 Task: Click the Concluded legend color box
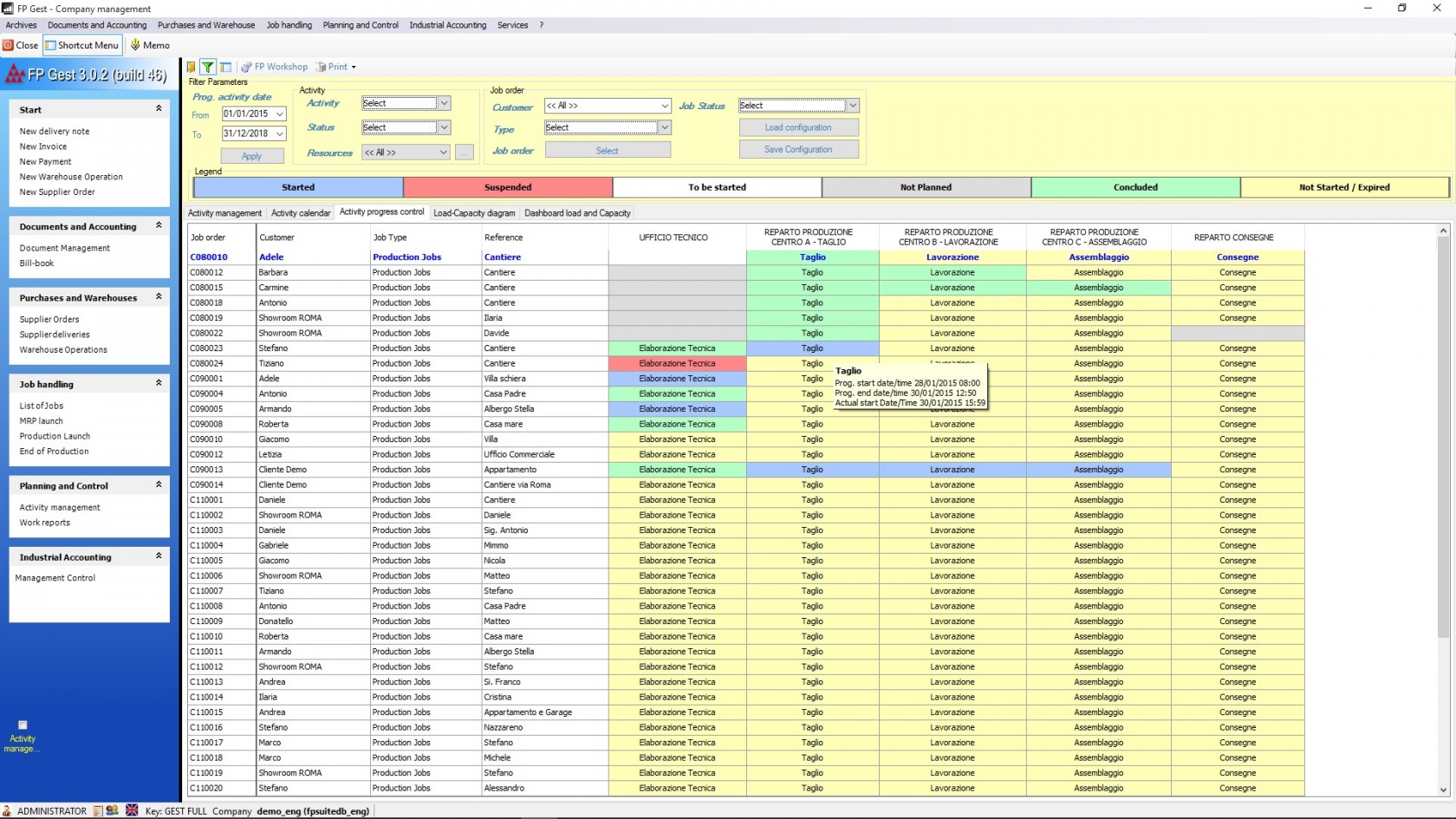[1135, 187]
